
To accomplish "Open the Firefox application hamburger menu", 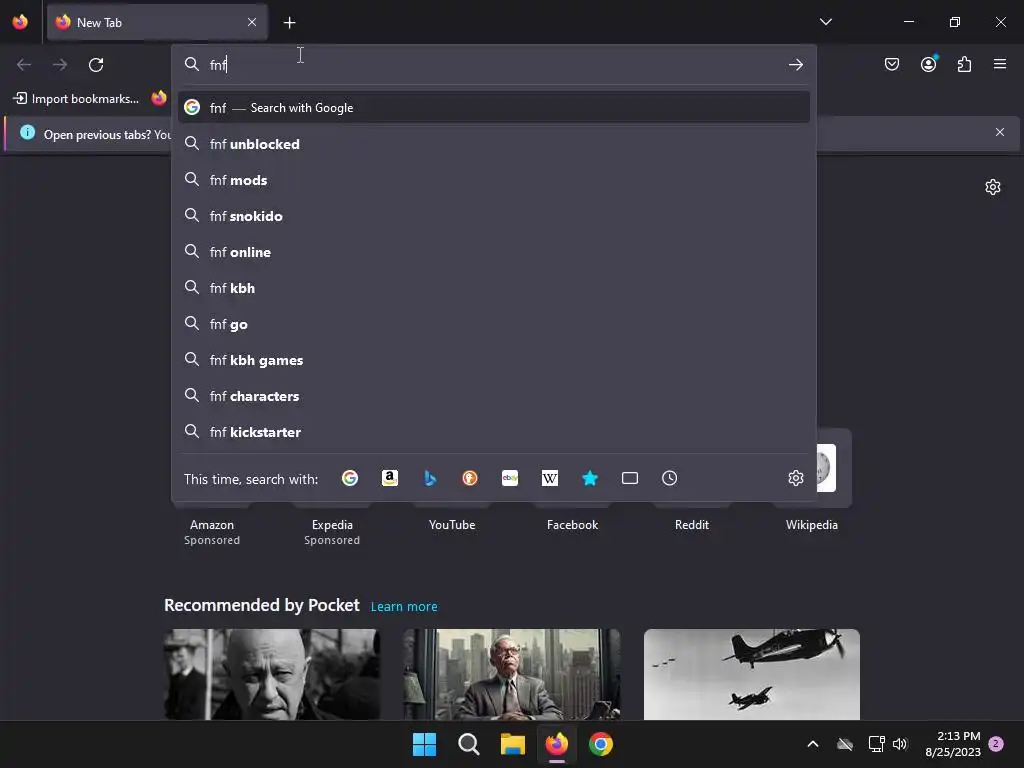I will pos(1000,64).
